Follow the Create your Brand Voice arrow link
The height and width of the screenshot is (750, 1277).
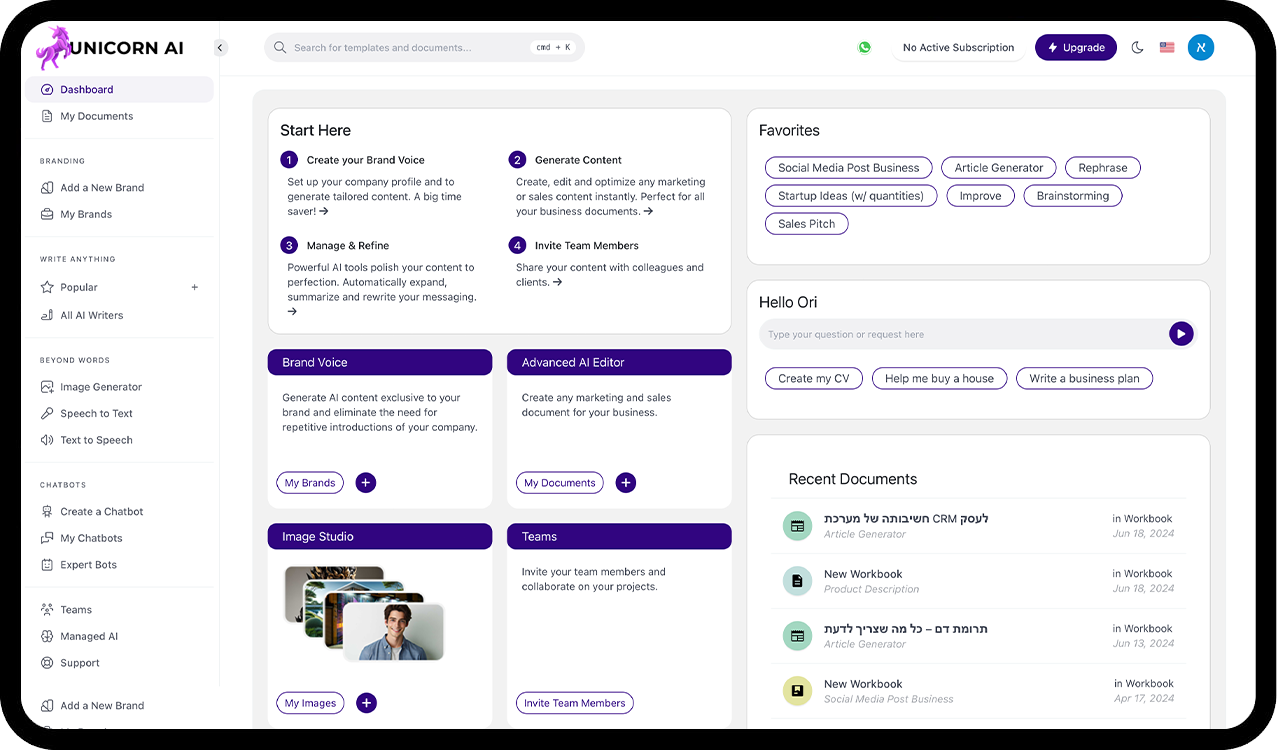324,212
